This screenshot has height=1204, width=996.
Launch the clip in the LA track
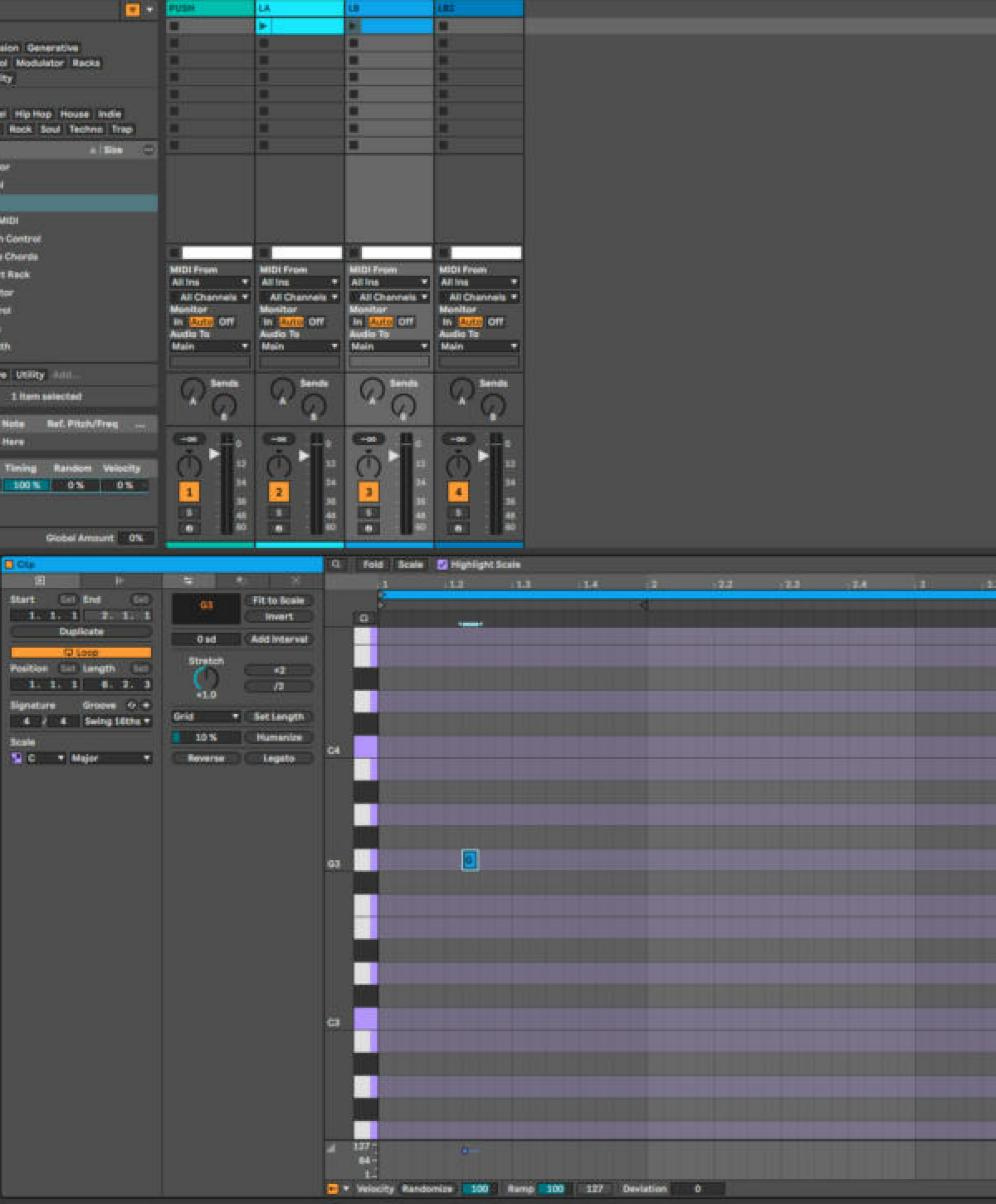[x=264, y=26]
